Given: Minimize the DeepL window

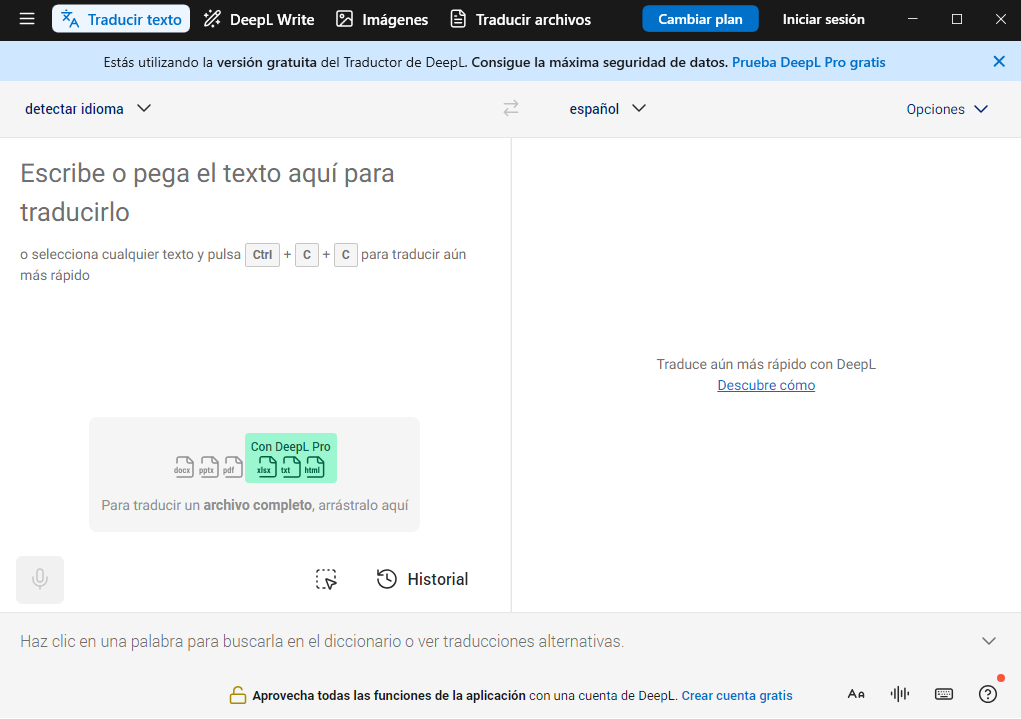Looking at the screenshot, I should (913, 19).
